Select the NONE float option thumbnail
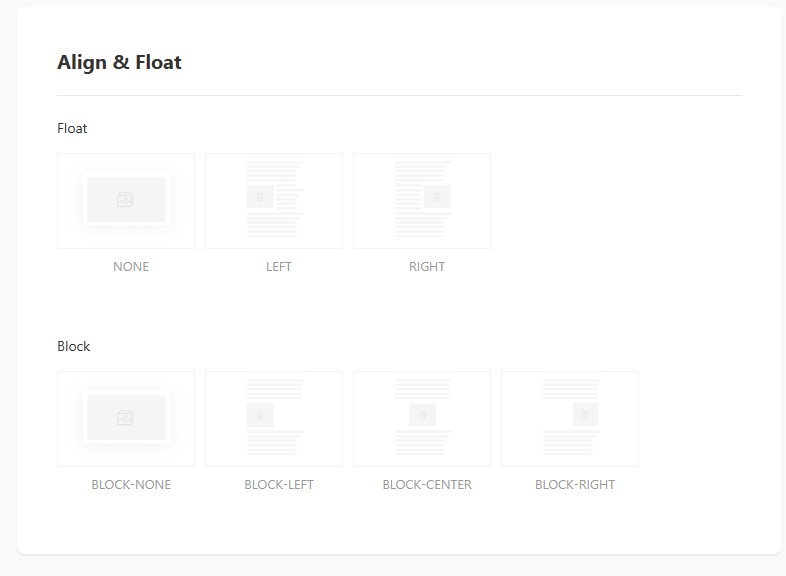Image resolution: width=786 pixels, height=576 pixels. 126,201
